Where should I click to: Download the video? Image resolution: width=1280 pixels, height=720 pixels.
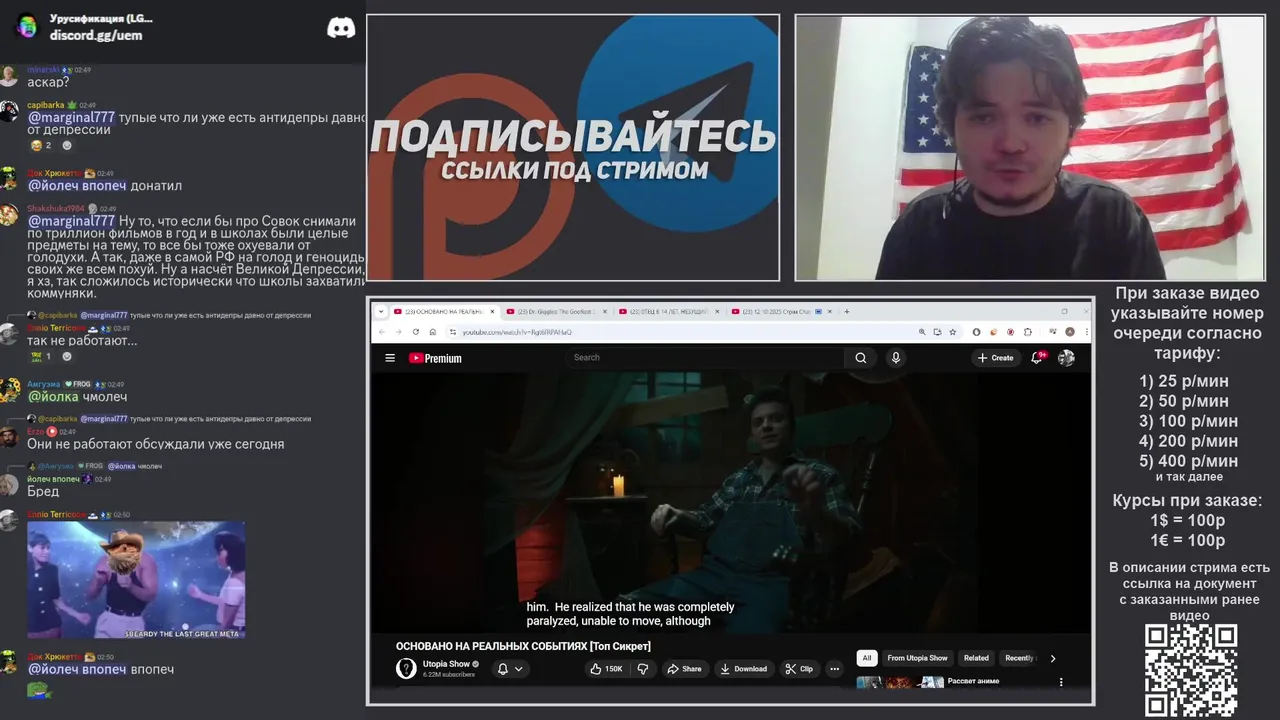click(x=743, y=669)
